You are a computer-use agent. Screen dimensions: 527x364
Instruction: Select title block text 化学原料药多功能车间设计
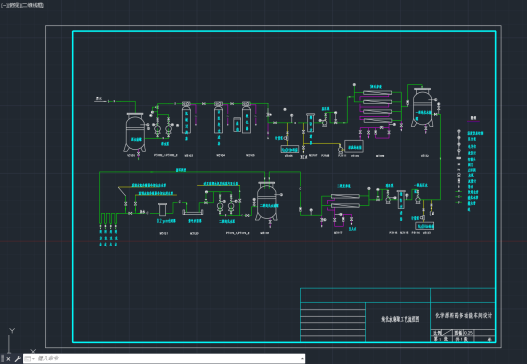tap(463, 315)
